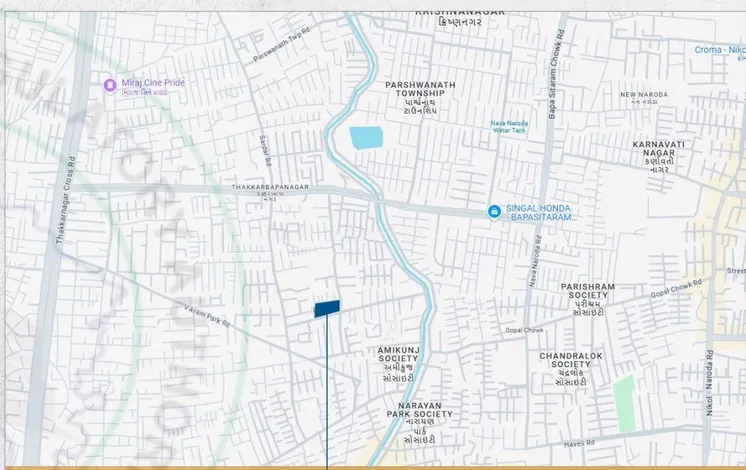The width and height of the screenshot is (746, 470).
Task: Select the Gopal Chowk label
Action: point(522,329)
